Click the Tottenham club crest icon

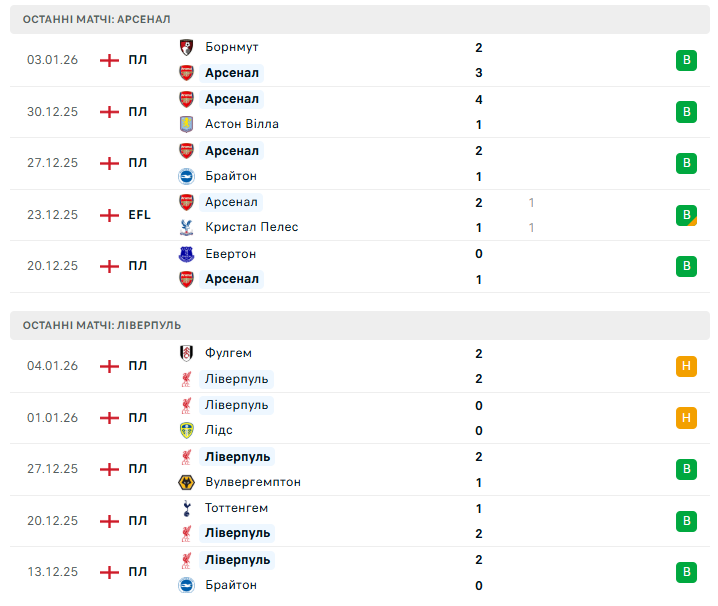tap(186, 508)
